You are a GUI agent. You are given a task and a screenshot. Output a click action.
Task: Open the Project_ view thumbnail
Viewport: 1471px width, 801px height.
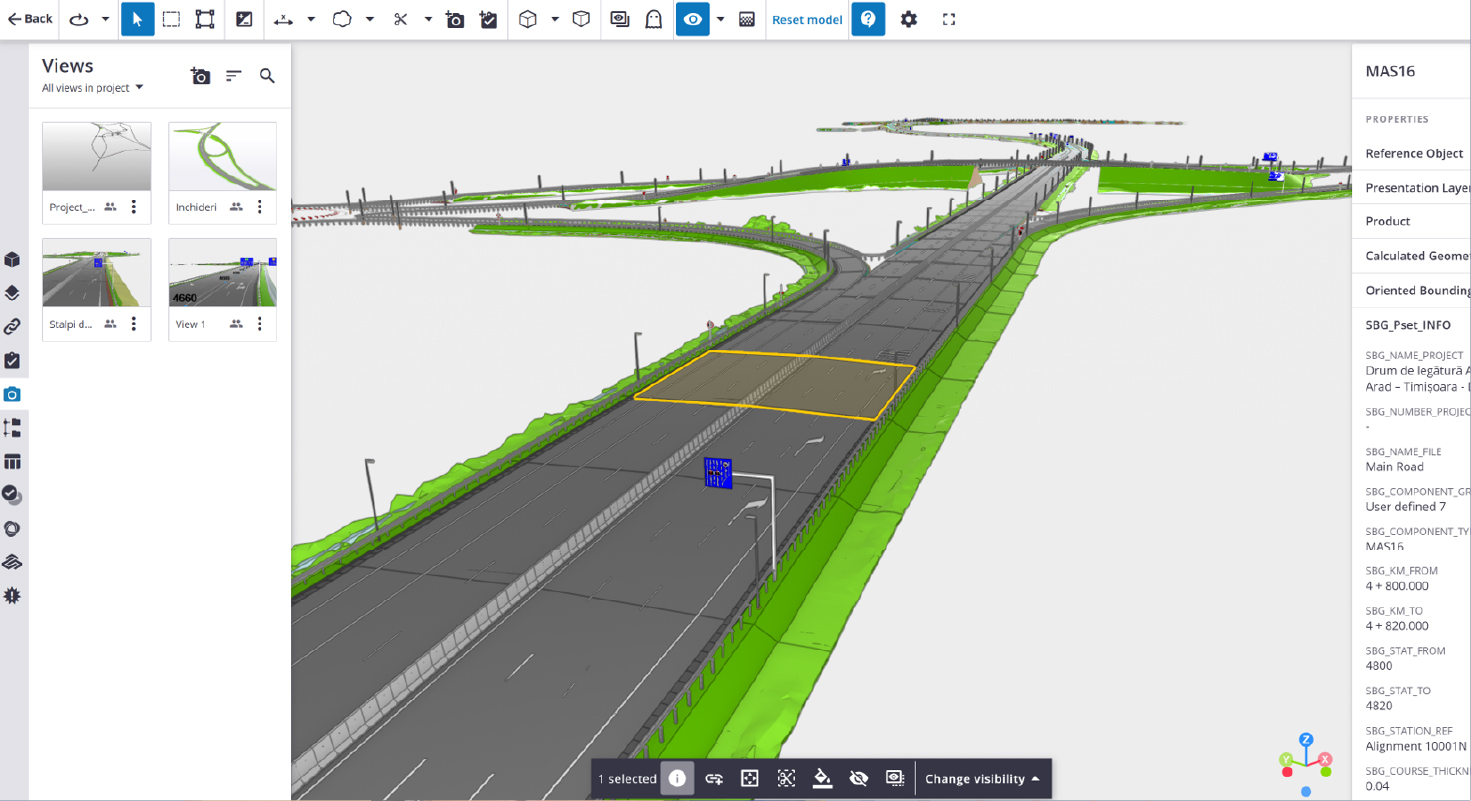click(97, 157)
